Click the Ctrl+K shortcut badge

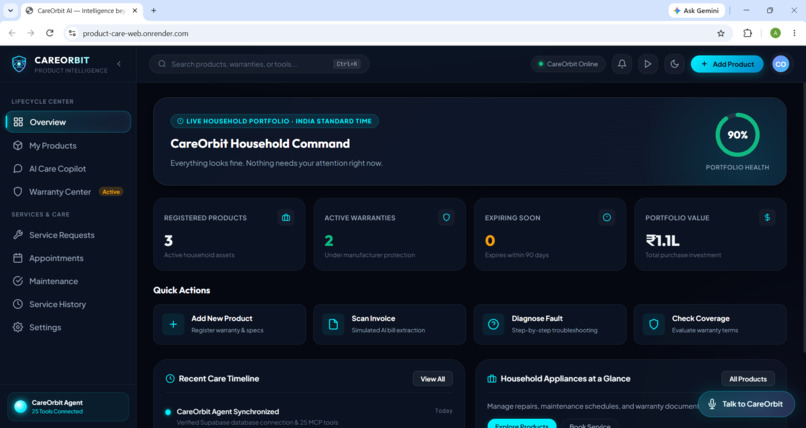347,64
